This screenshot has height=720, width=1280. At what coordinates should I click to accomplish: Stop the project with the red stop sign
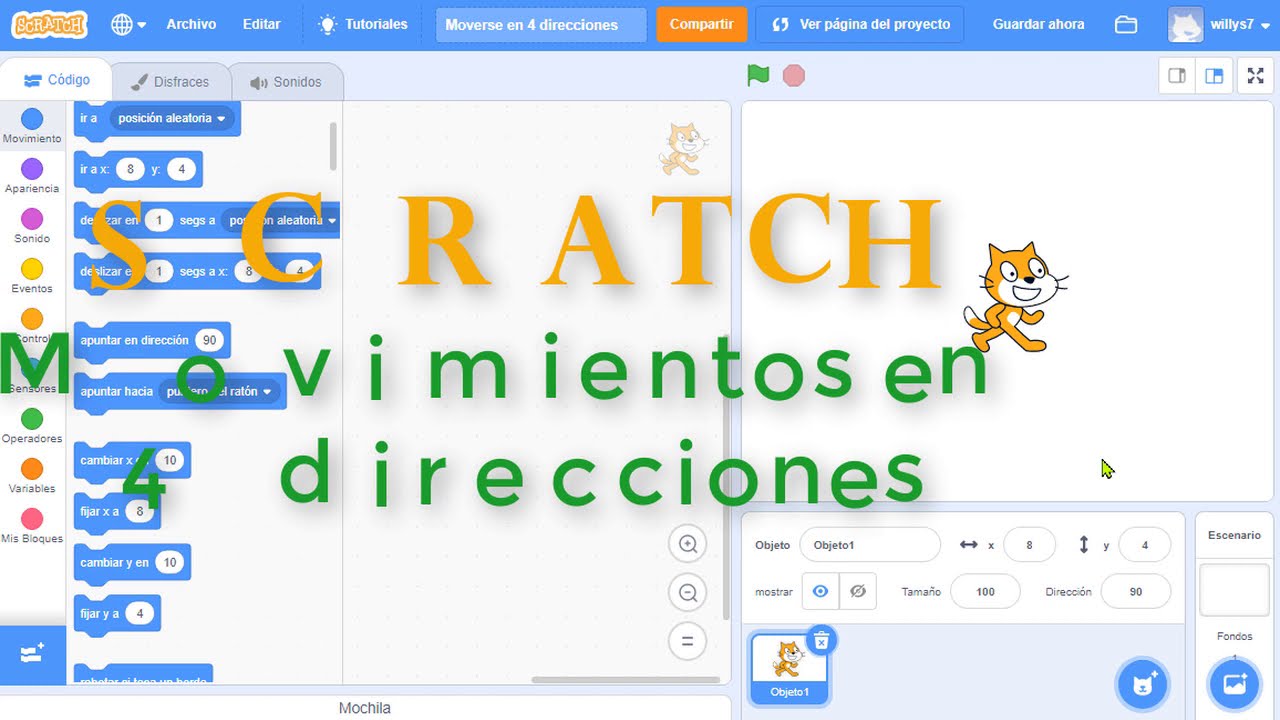794,75
